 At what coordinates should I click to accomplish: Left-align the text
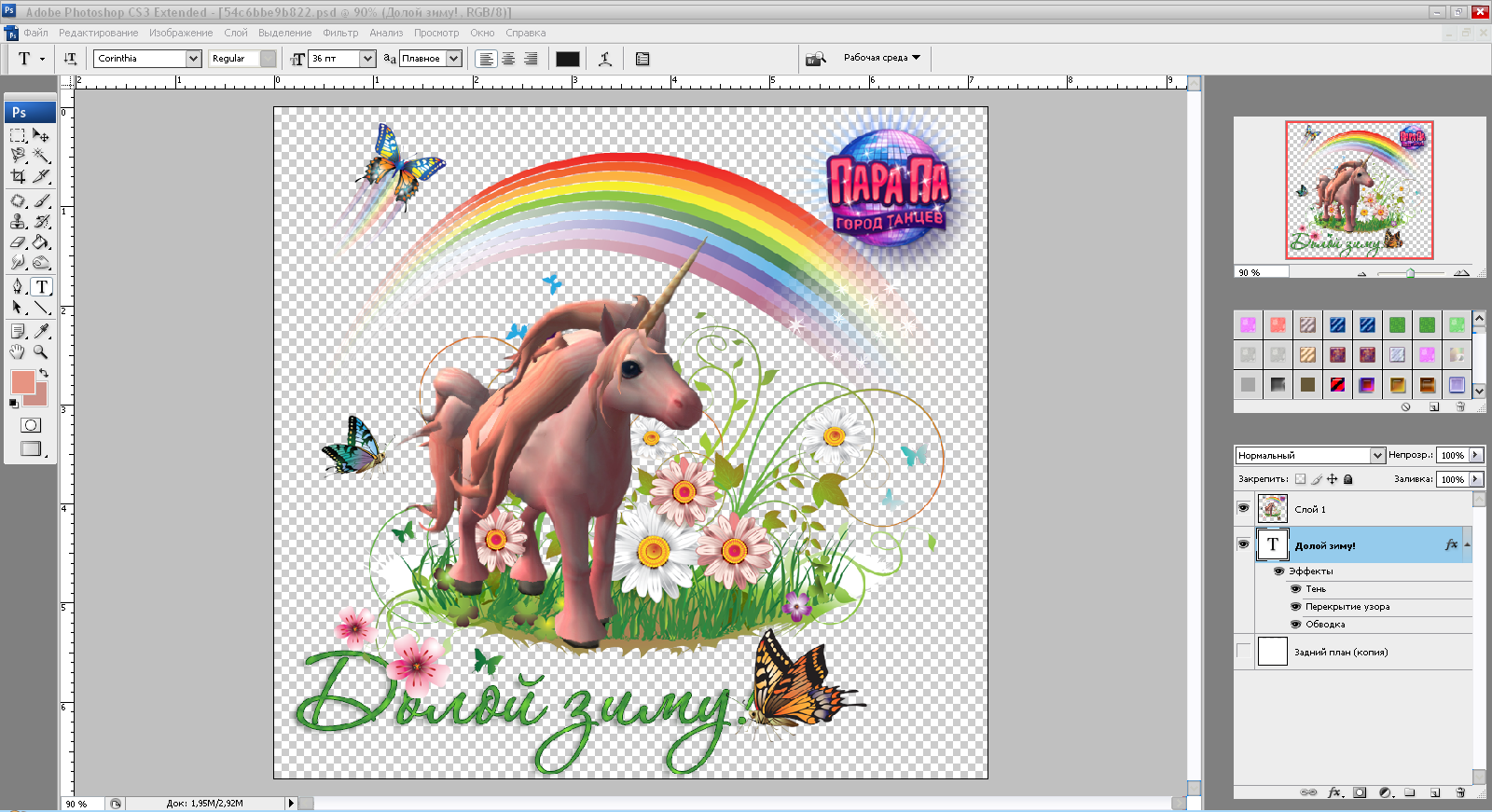(486, 59)
